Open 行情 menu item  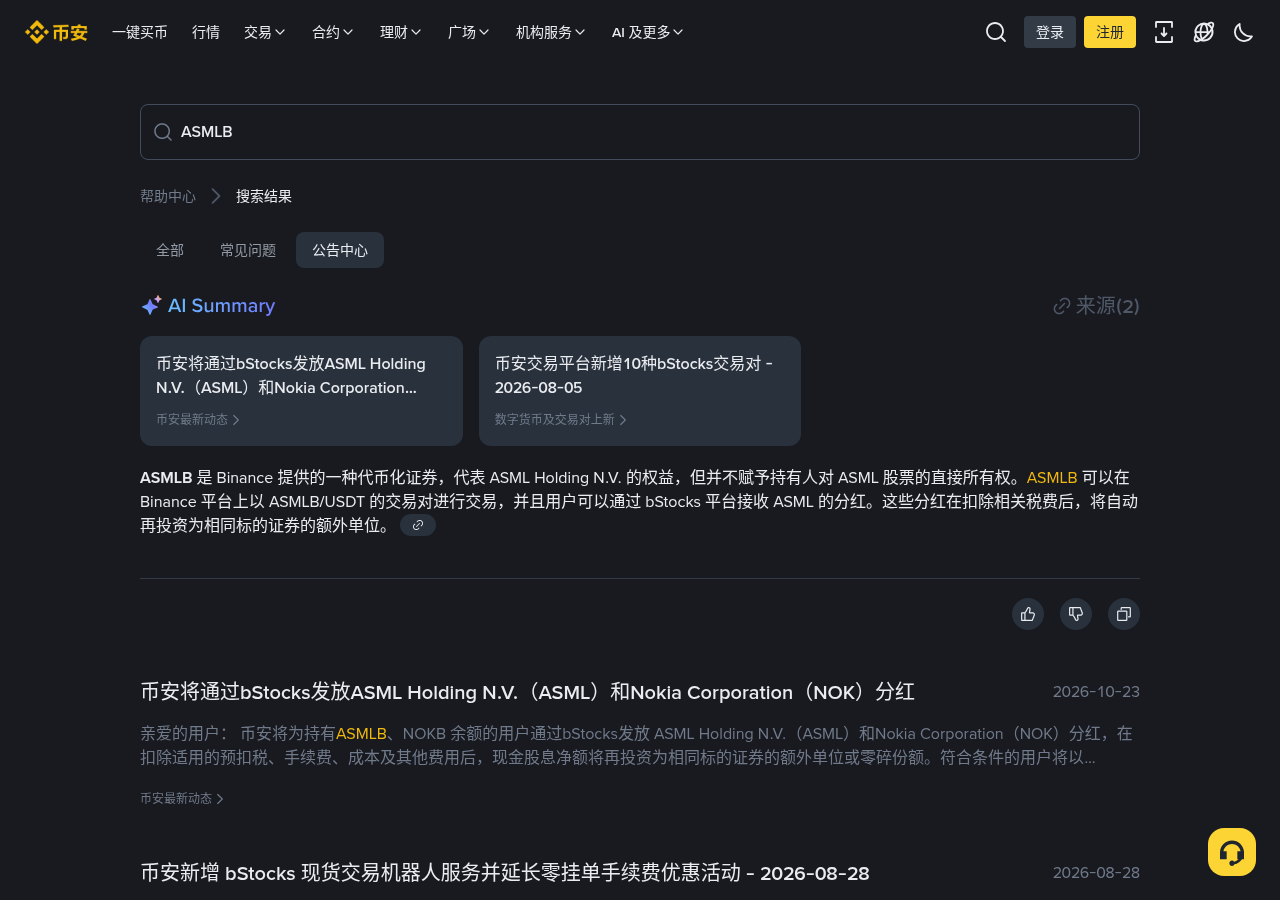click(x=206, y=32)
